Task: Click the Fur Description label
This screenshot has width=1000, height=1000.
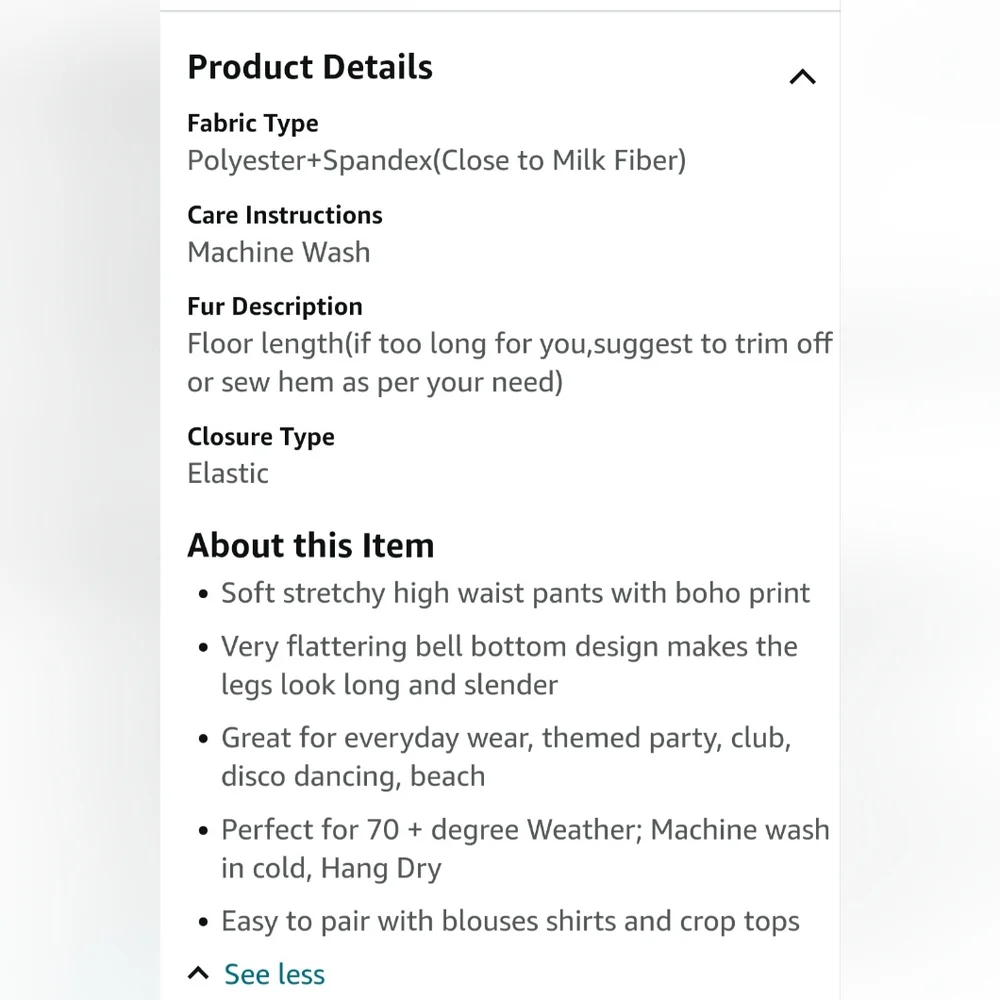Action: click(x=275, y=307)
